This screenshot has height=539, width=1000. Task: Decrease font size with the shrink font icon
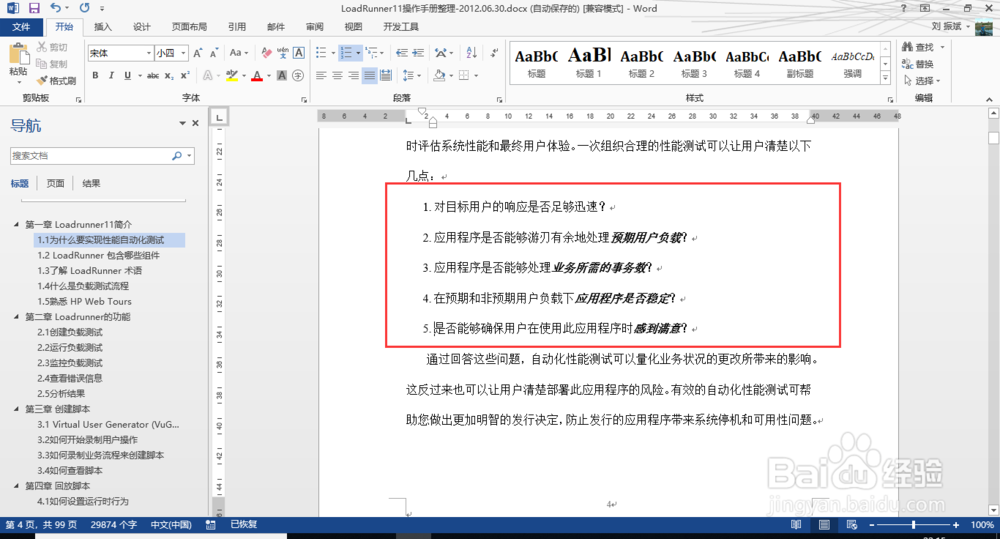pos(214,53)
